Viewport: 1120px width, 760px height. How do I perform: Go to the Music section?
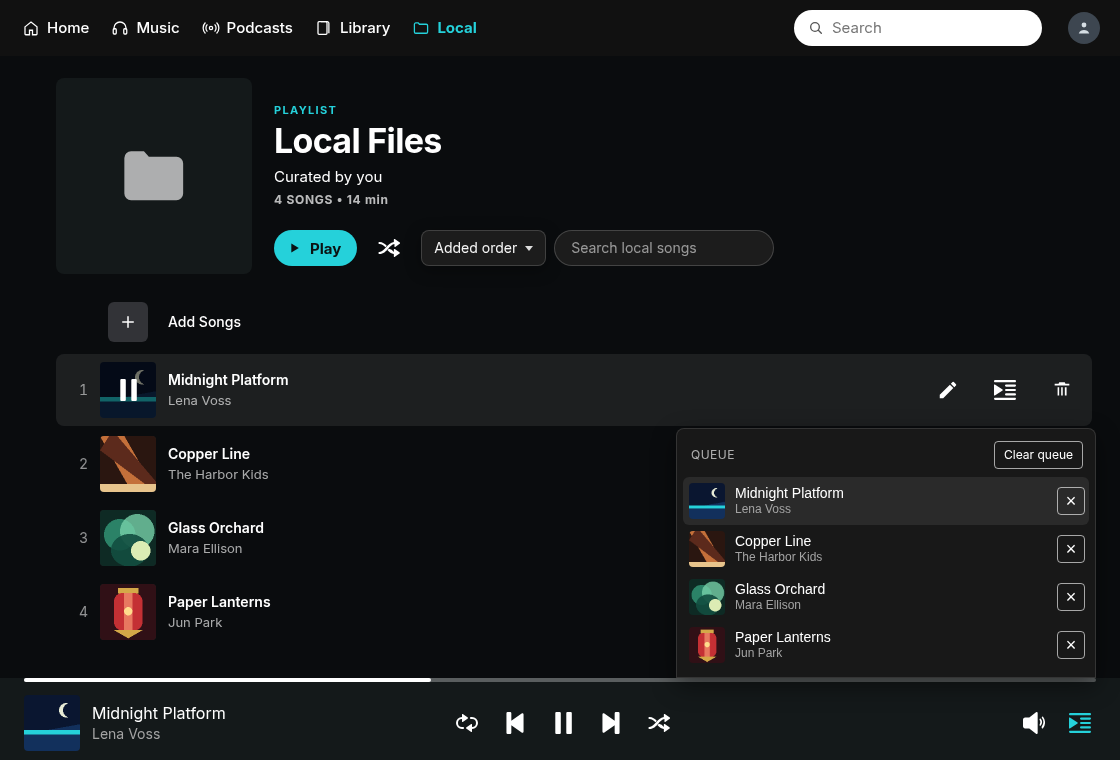tap(146, 28)
